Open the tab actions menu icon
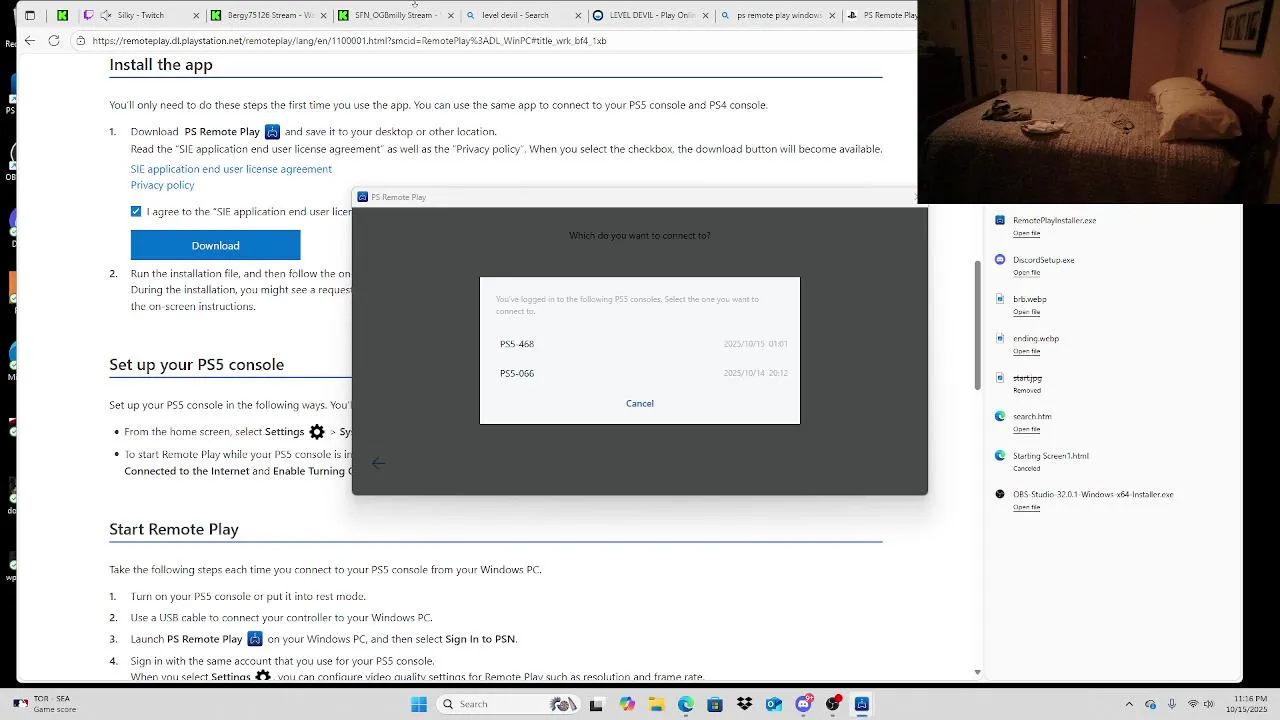Viewport: 1280px width, 720px height. tap(30, 16)
